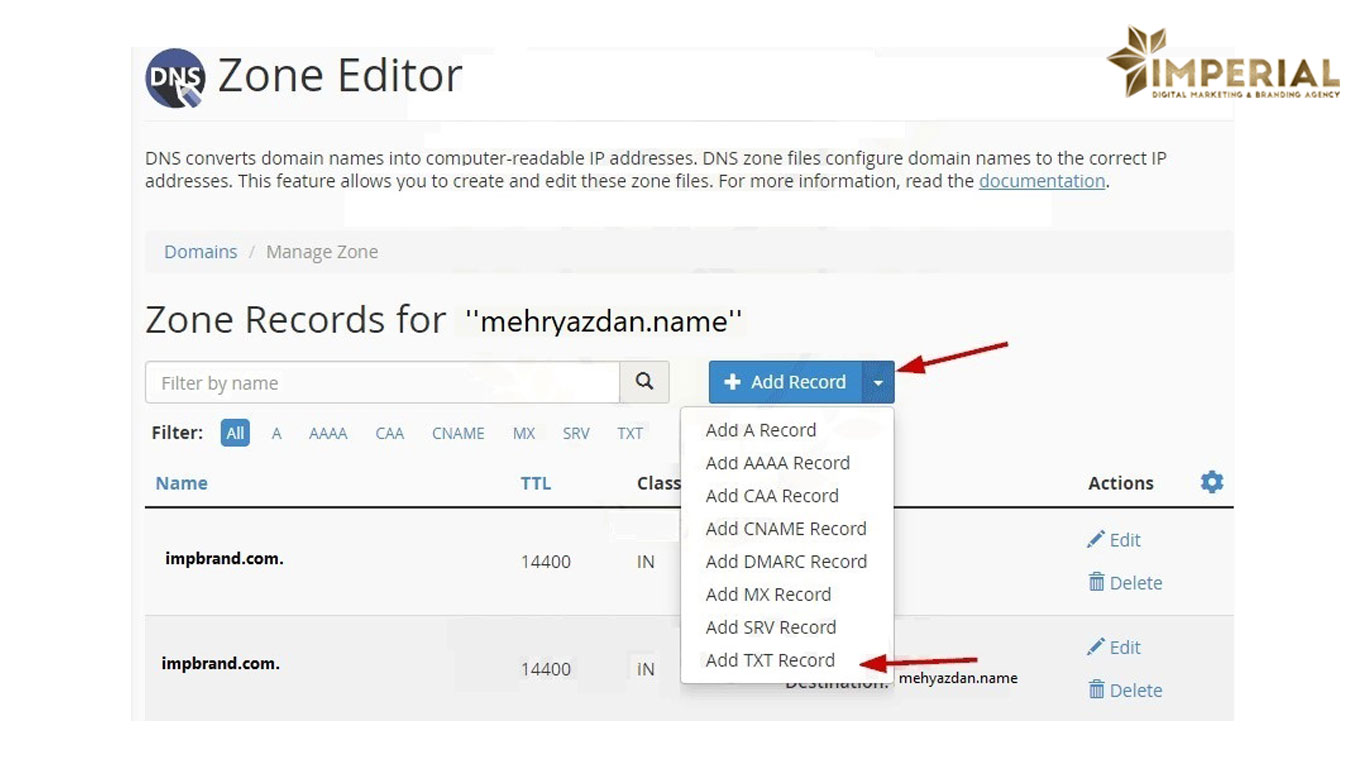Click the DNS Zone Editor logo icon
Image resolution: width=1366 pixels, height=768 pixels.
(x=175, y=78)
